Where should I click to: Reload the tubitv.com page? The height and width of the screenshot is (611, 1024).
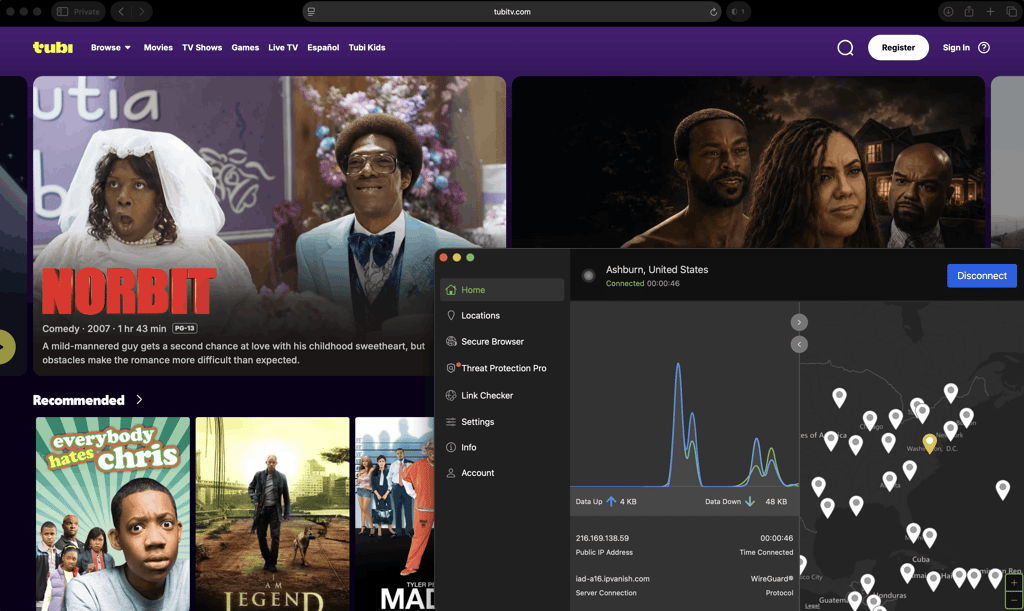coord(713,12)
